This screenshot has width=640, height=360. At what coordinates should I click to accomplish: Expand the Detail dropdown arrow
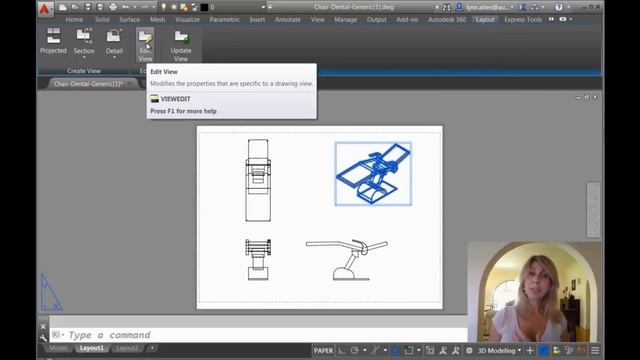click(114, 58)
